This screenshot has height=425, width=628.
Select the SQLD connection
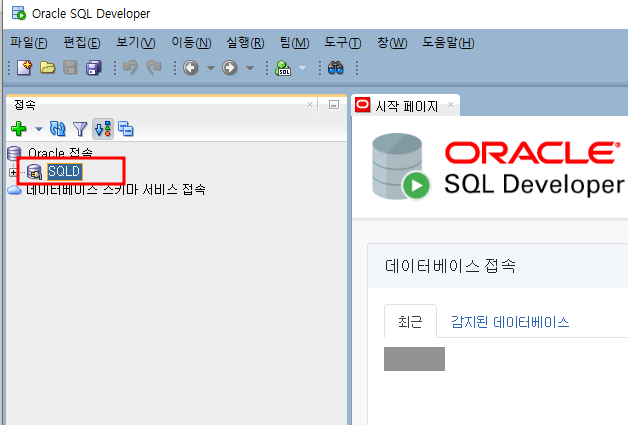pyautogui.click(x=64, y=171)
